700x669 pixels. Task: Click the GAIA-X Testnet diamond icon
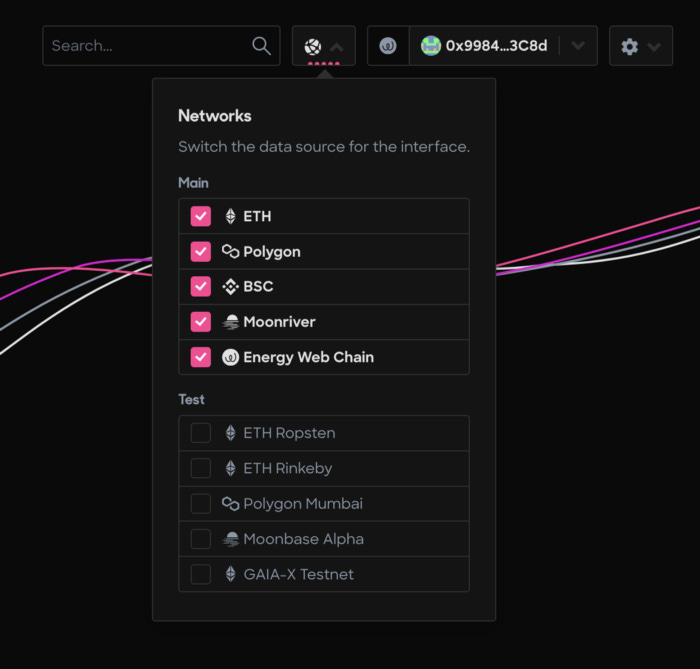pyautogui.click(x=230, y=574)
